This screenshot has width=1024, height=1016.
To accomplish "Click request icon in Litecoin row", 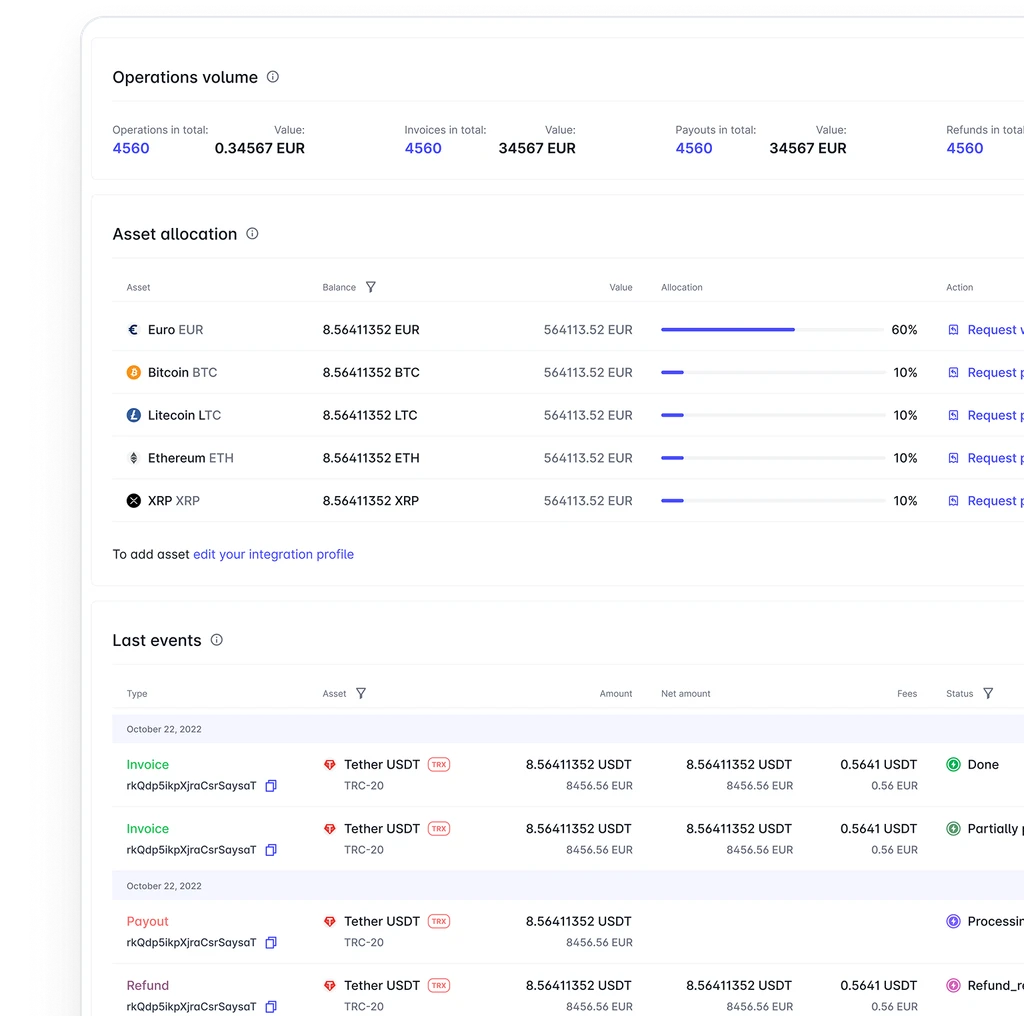I will pyautogui.click(x=953, y=415).
